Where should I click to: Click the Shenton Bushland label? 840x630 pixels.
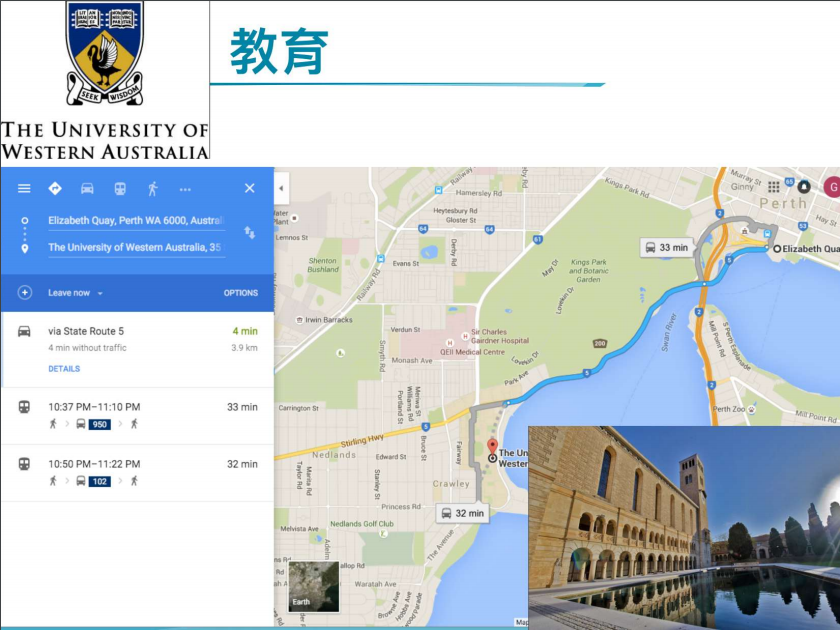point(323,265)
